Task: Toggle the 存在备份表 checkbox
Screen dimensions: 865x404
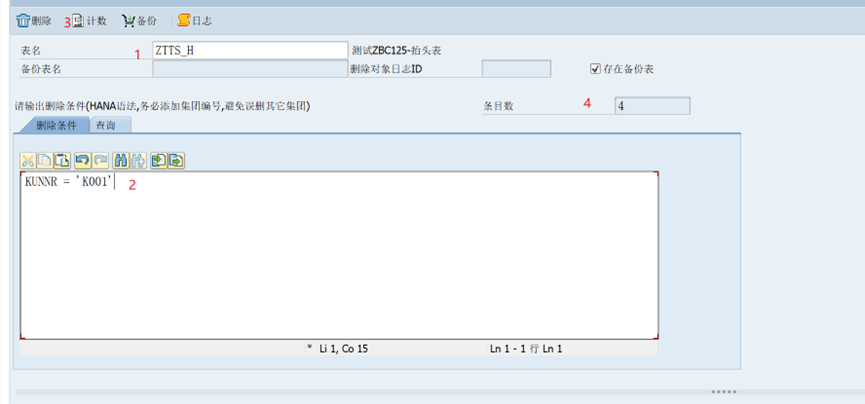Action: [x=595, y=69]
